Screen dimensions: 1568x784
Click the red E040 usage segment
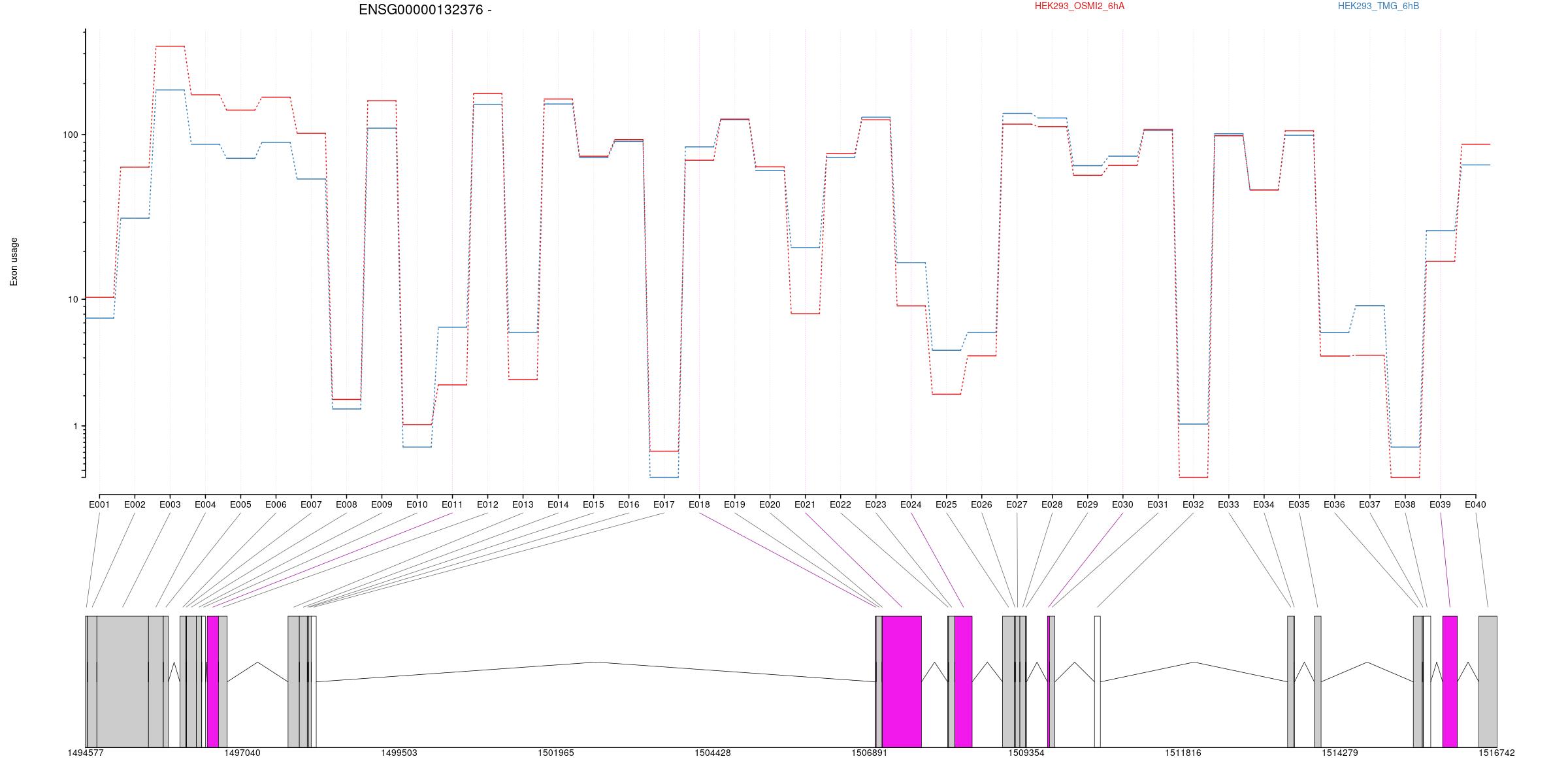pos(1475,144)
